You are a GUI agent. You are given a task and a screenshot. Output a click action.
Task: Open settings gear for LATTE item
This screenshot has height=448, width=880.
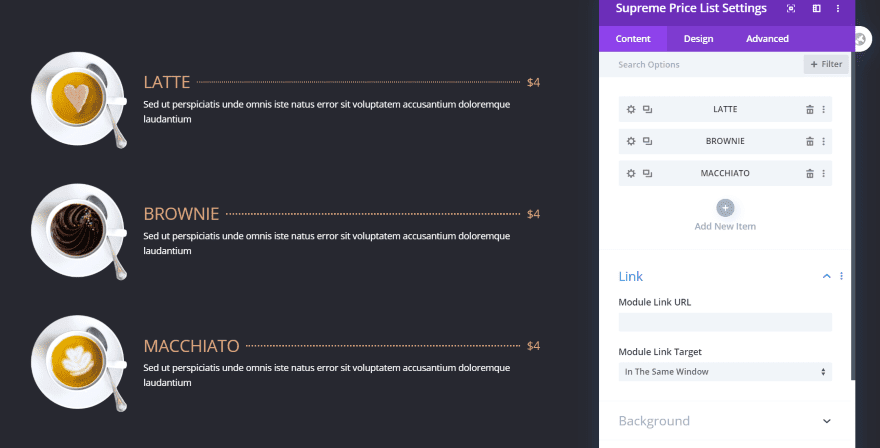[631, 109]
